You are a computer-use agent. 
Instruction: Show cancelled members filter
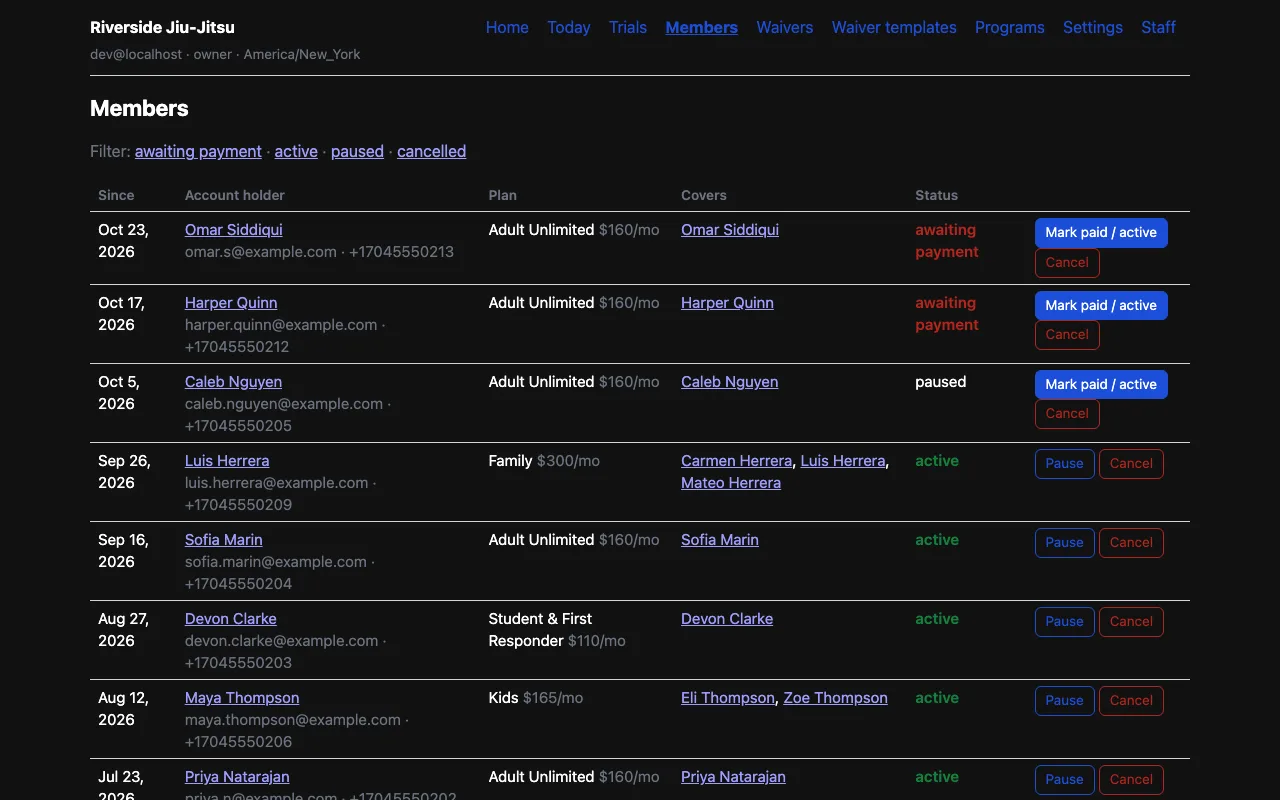point(431,152)
